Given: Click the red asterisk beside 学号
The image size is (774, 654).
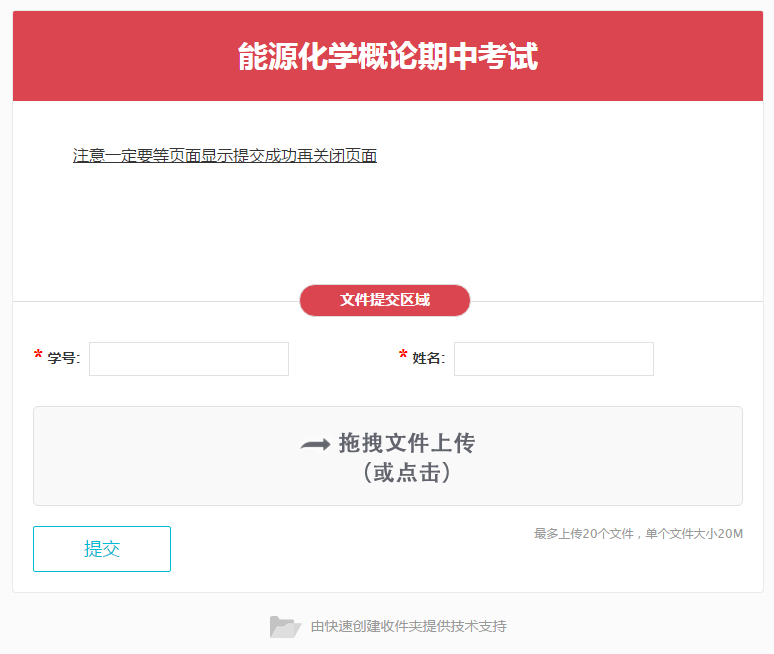Looking at the screenshot, I should (38, 356).
